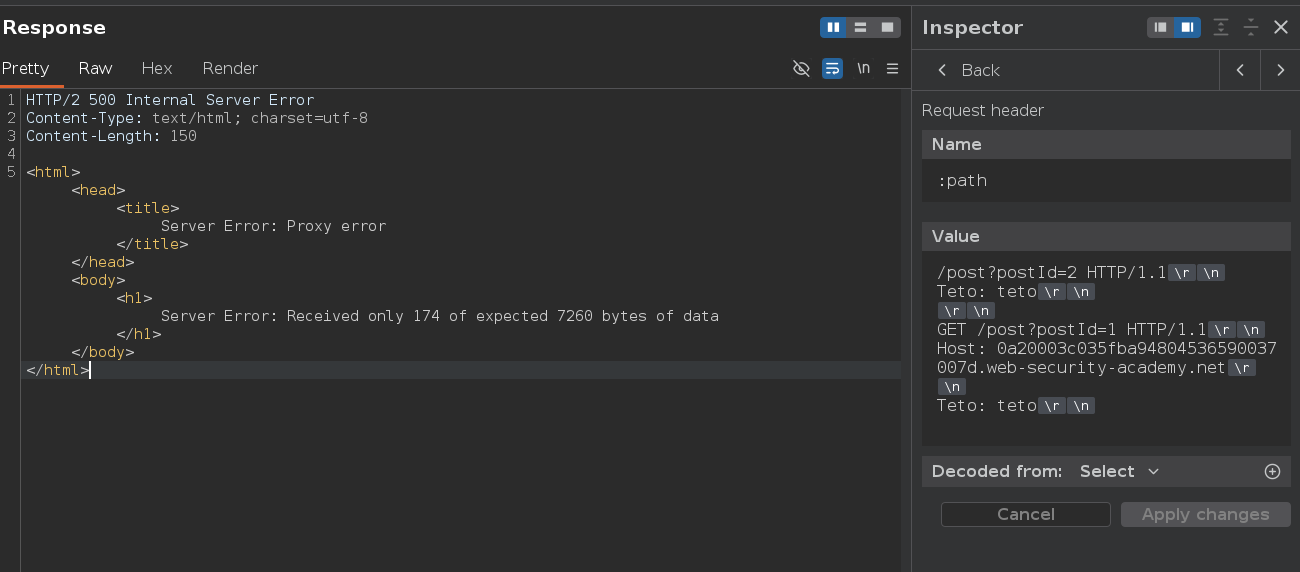Viewport: 1300px width, 572px height.
Task: Edit the header Value text area
Action: click(1106, 348)
